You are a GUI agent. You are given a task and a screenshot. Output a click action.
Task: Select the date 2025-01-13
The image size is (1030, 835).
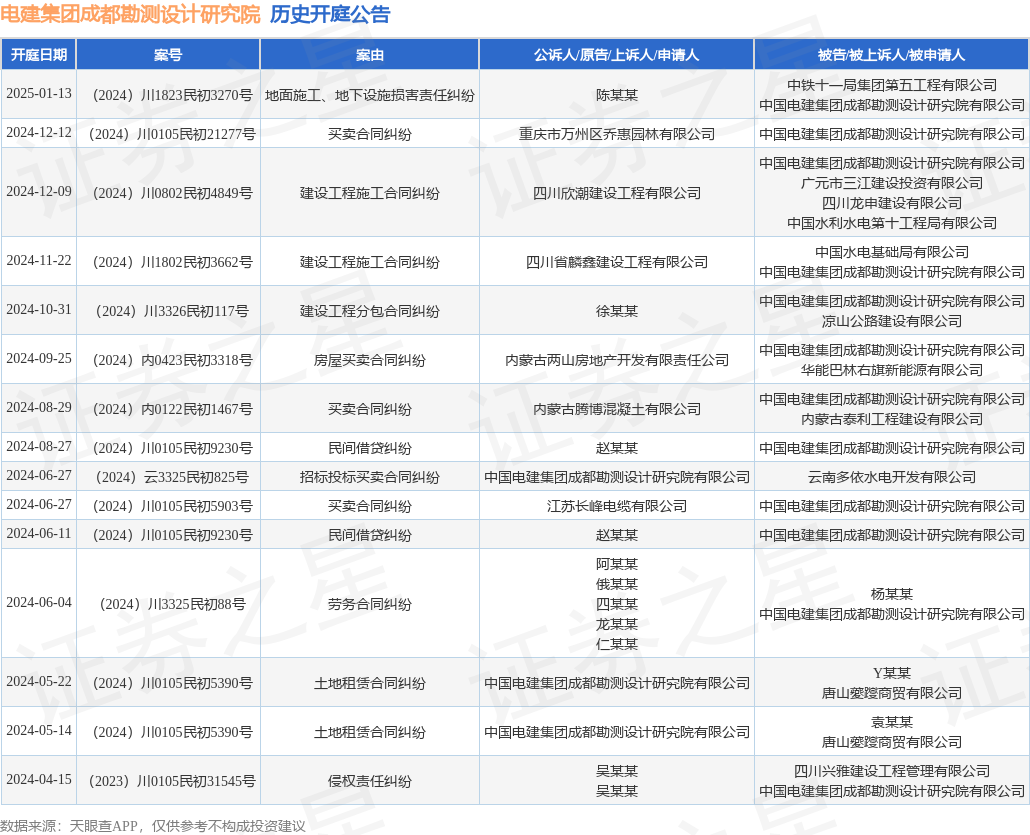(39, 93)
